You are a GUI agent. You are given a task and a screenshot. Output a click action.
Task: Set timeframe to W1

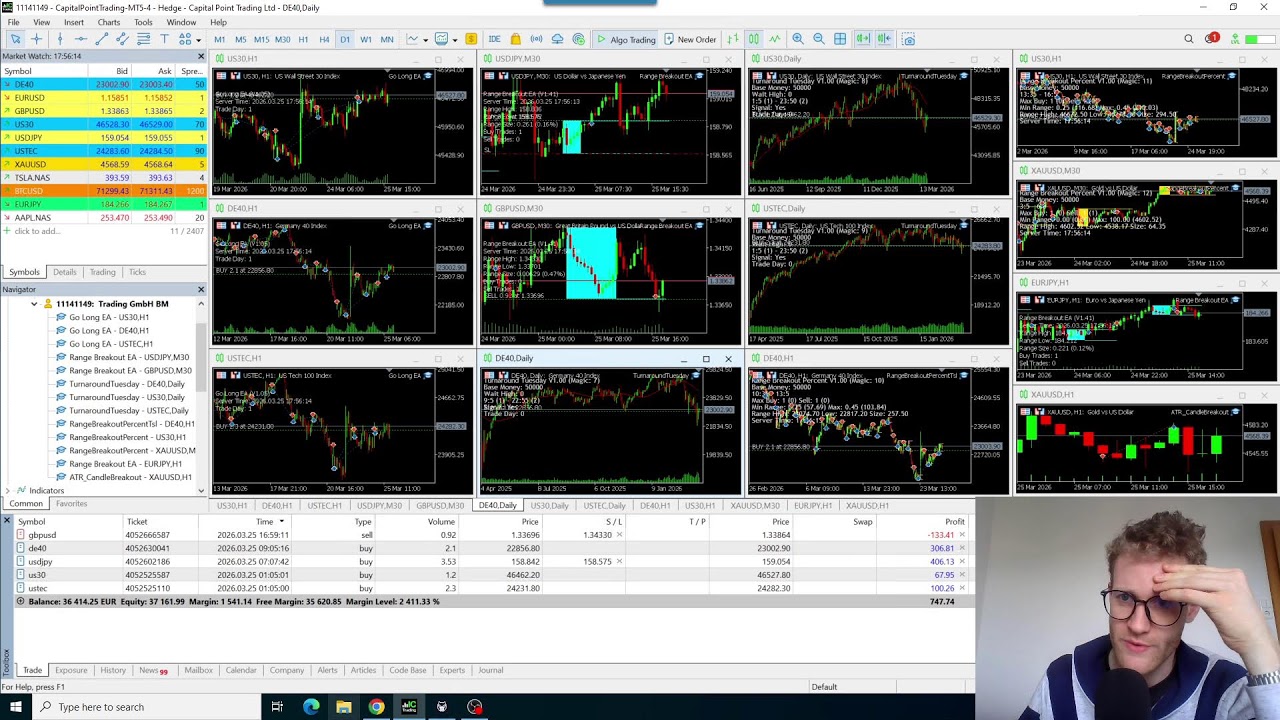365,39
